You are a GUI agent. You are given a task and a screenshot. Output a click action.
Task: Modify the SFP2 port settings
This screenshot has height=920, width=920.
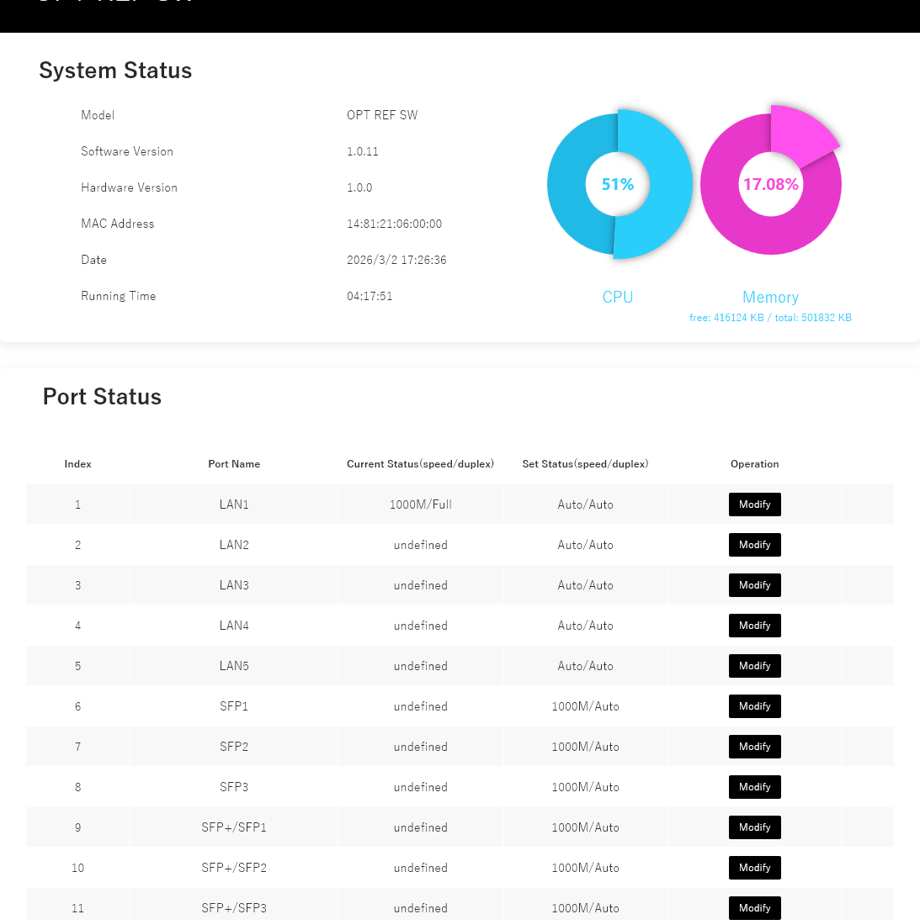click(755, 746)
